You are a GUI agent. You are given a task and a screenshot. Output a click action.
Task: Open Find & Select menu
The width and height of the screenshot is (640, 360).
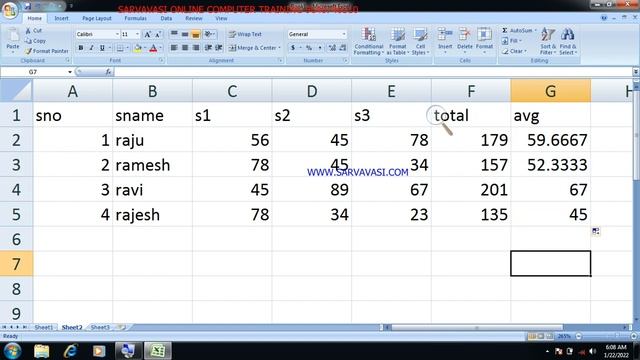click(x=568, y=41)
